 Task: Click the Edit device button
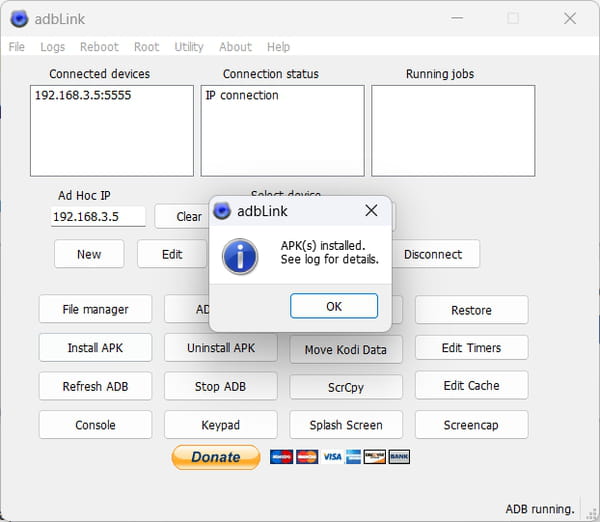(172, 254)
